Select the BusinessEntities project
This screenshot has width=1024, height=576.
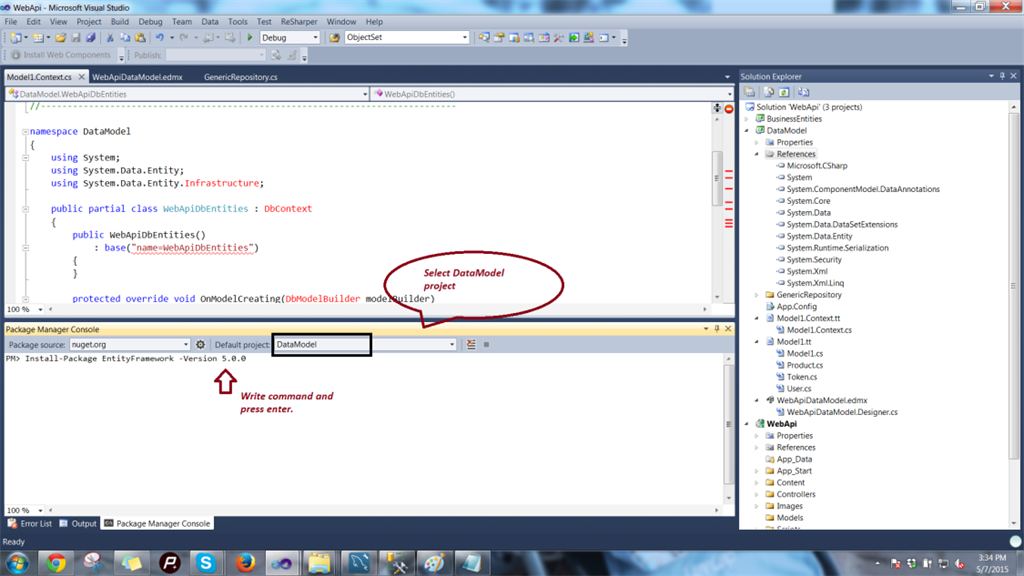(793, 119)
